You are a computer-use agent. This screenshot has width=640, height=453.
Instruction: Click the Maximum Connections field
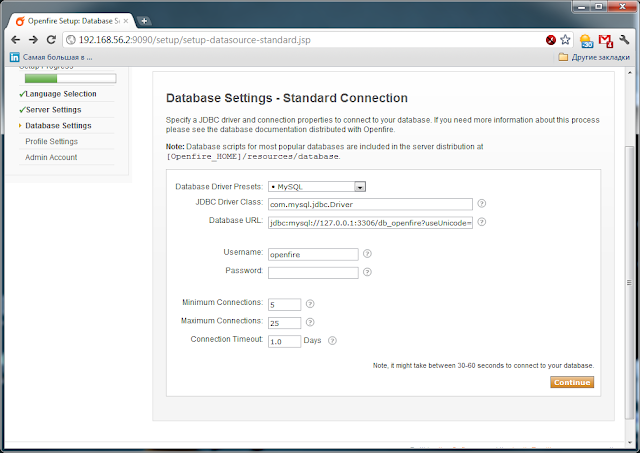284,323
